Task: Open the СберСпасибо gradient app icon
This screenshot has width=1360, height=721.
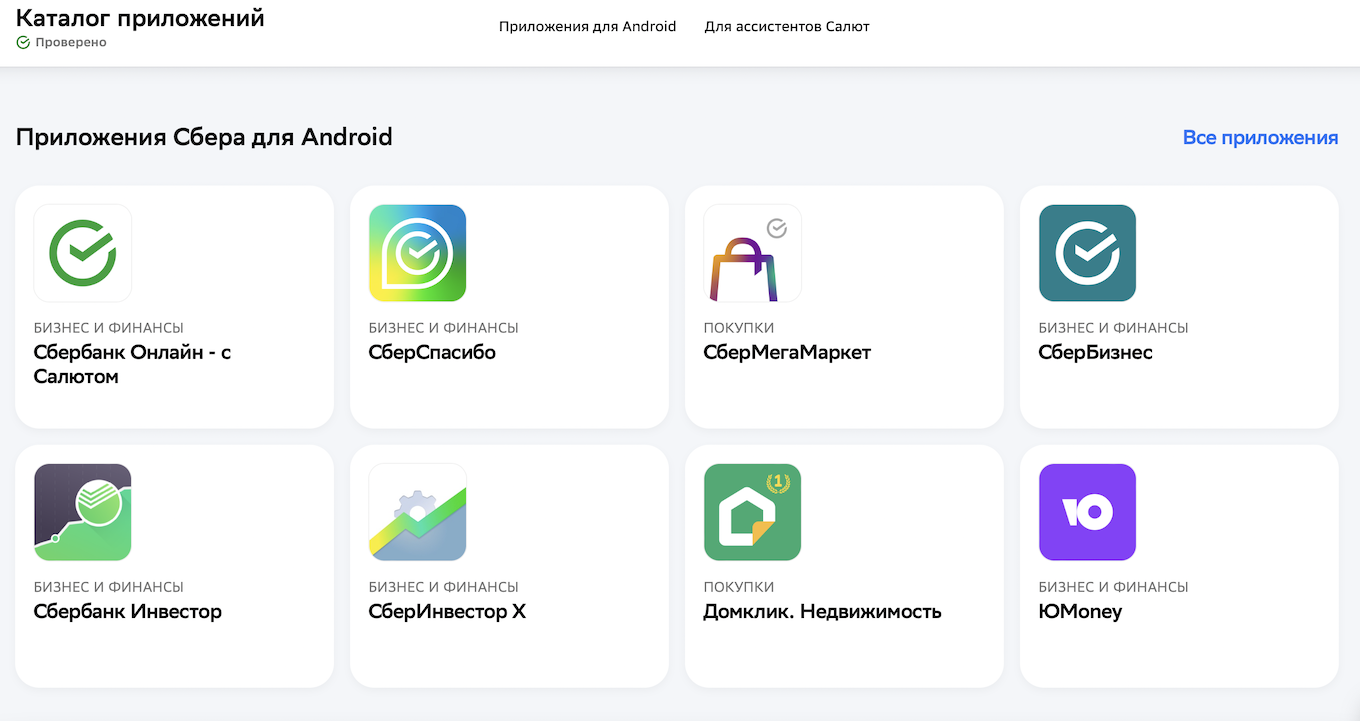Action: pyautogui.click(x=418, y=253)
